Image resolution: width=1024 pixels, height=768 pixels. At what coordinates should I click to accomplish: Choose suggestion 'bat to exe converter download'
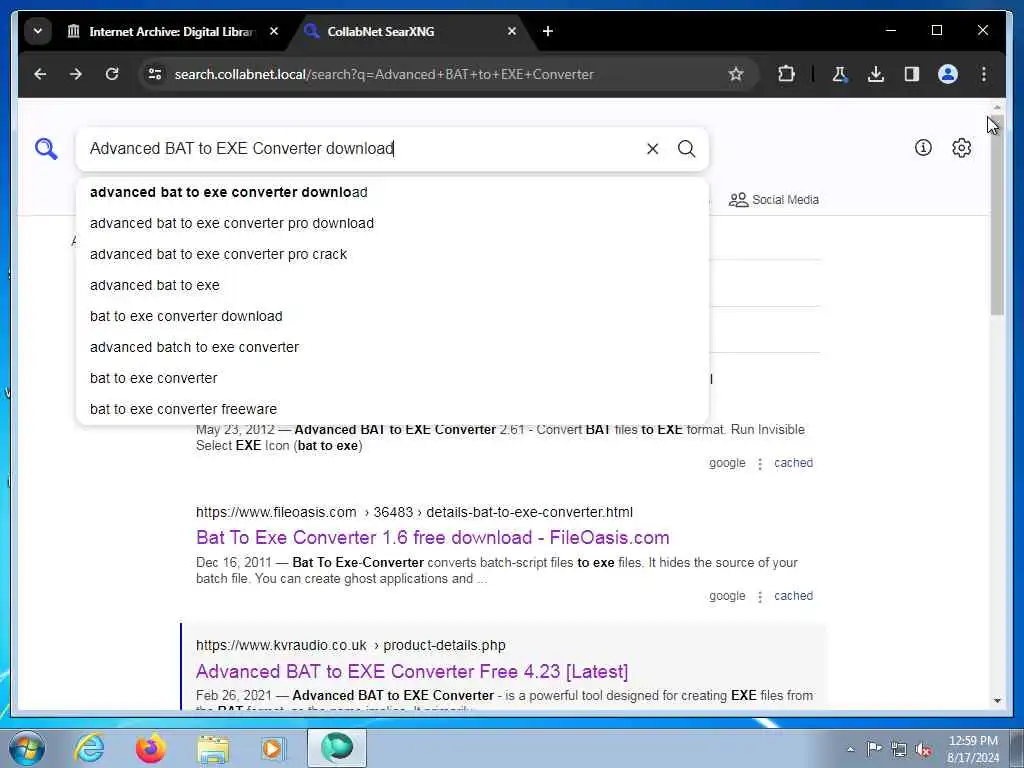(392, 316)
